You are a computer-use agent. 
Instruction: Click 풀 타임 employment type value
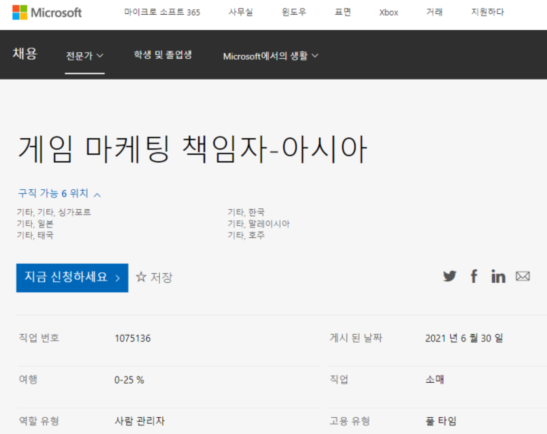441,421
